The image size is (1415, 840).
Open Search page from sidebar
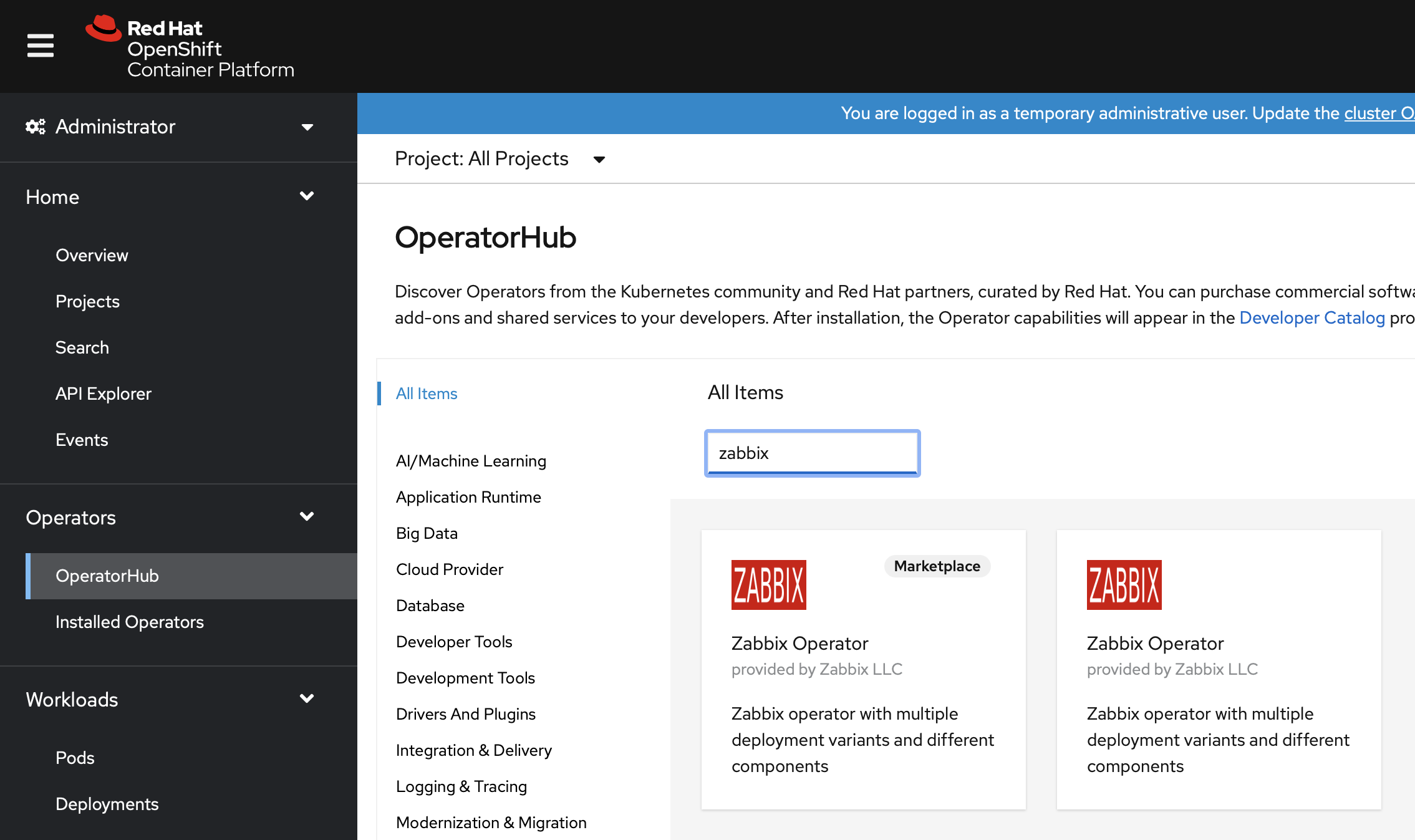[x=82, y=347]
